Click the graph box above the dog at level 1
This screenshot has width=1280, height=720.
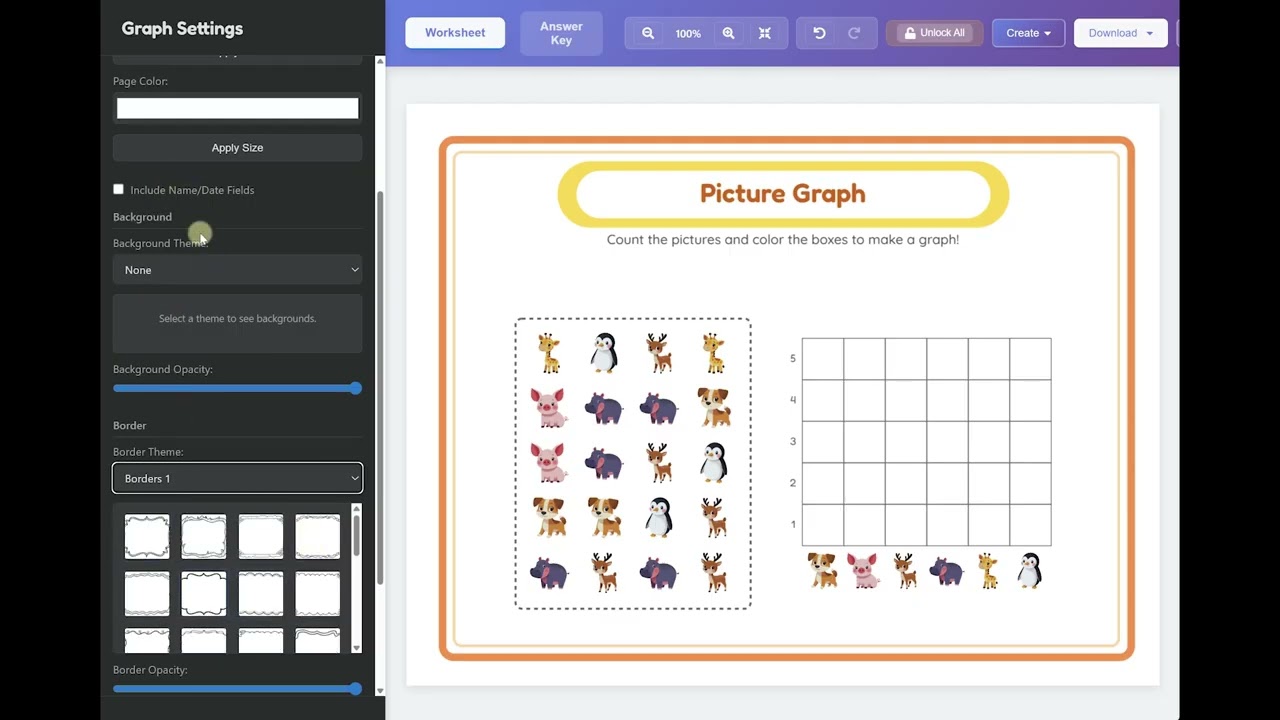pos(822,525)
